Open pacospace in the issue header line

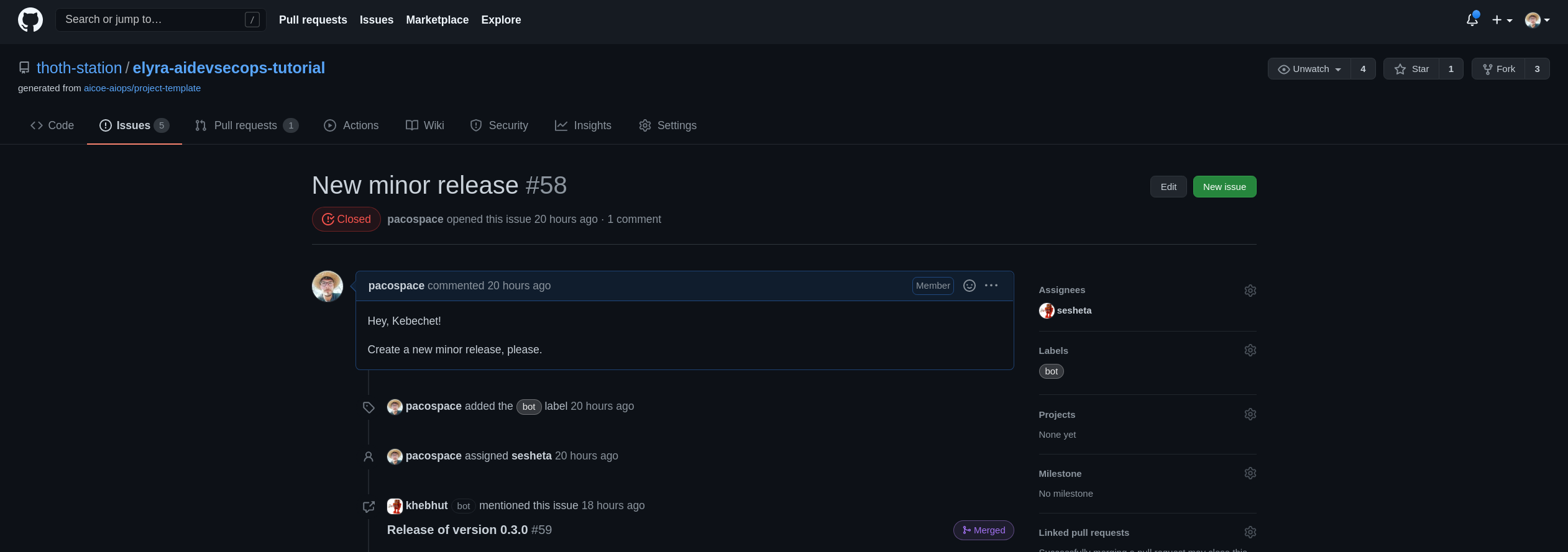pyautogui.click(x=415, y=219)
